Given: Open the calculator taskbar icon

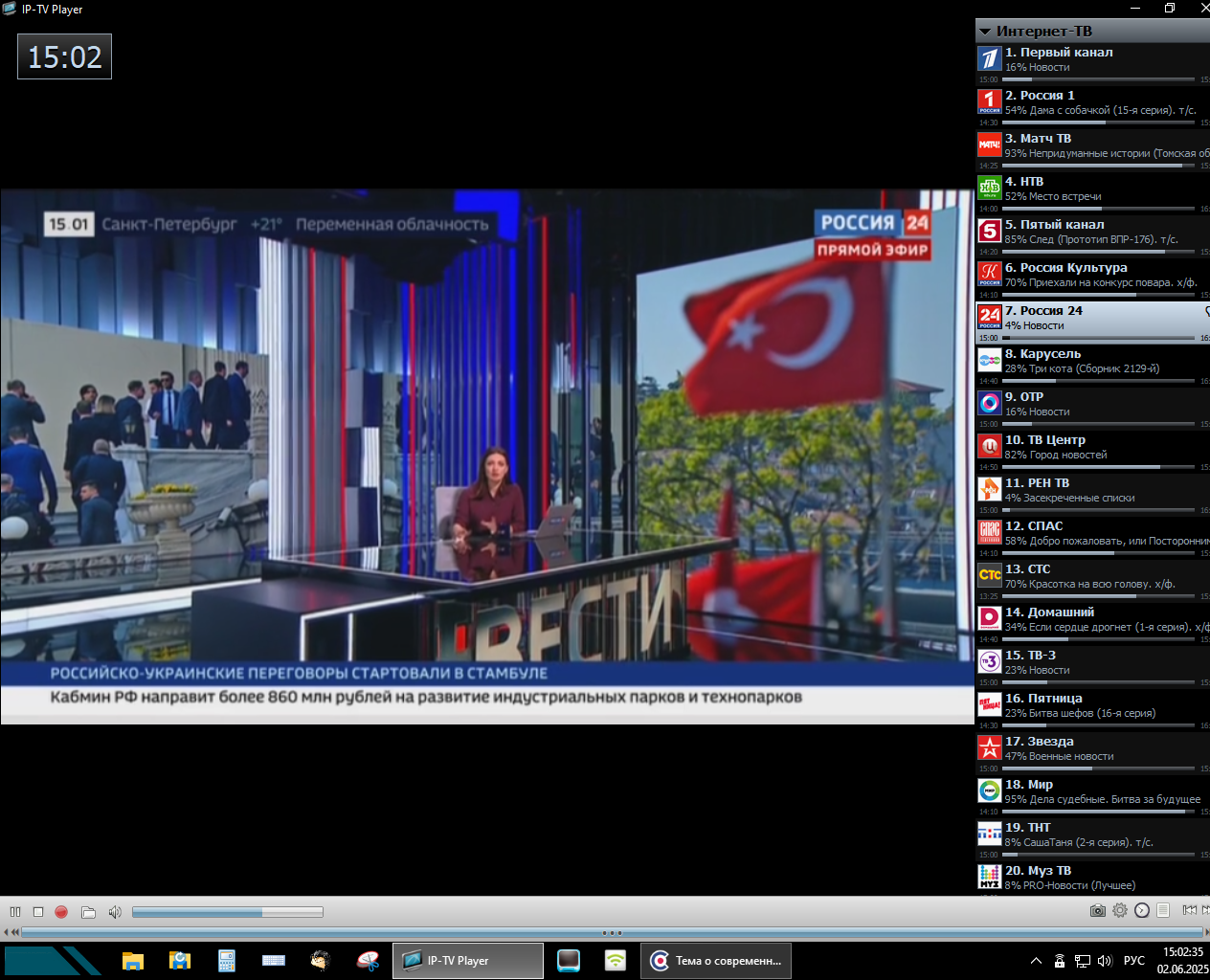Looking at the screenshot, I should [x=227, y=960].
